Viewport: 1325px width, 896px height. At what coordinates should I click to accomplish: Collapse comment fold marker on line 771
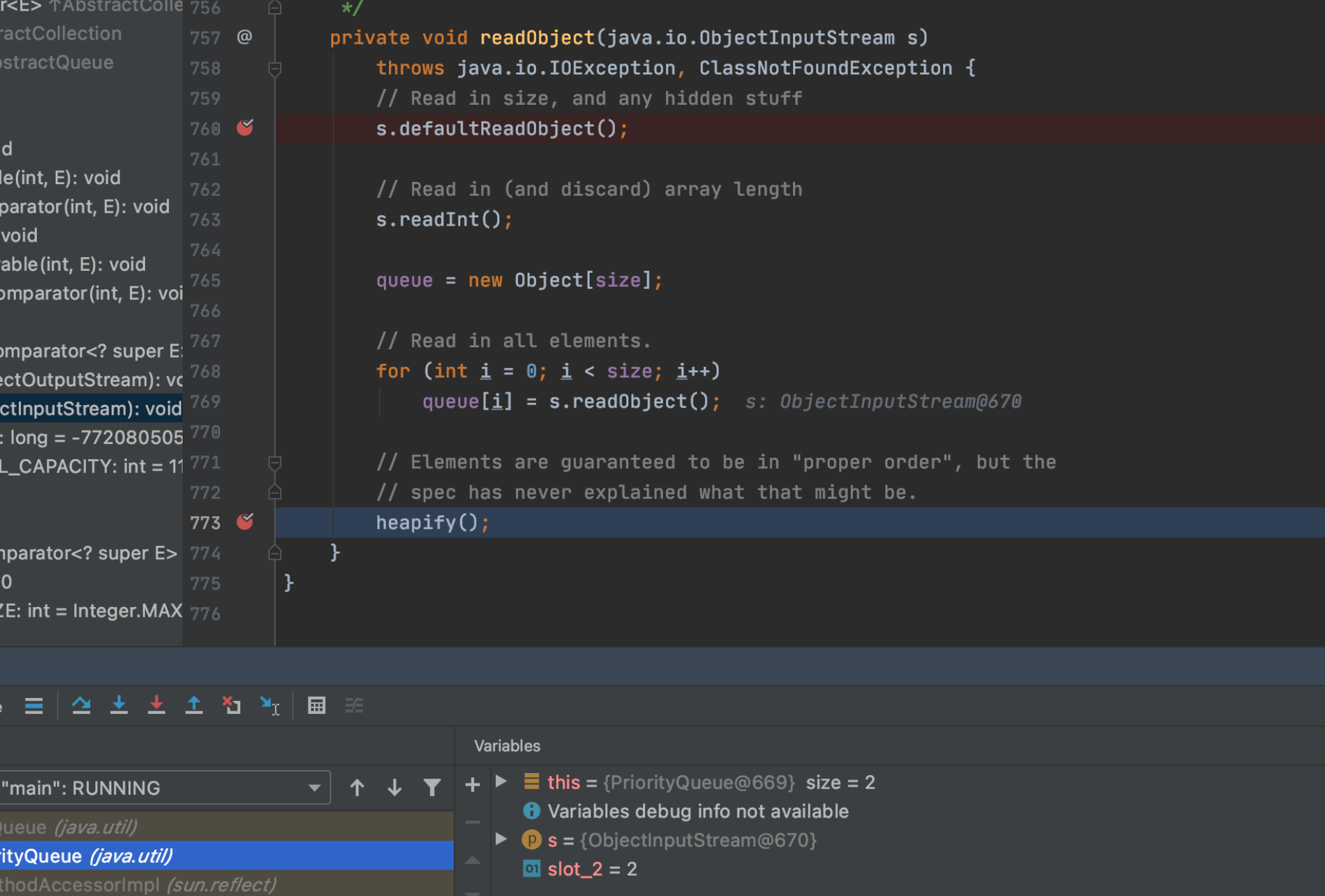click(275, 462)
